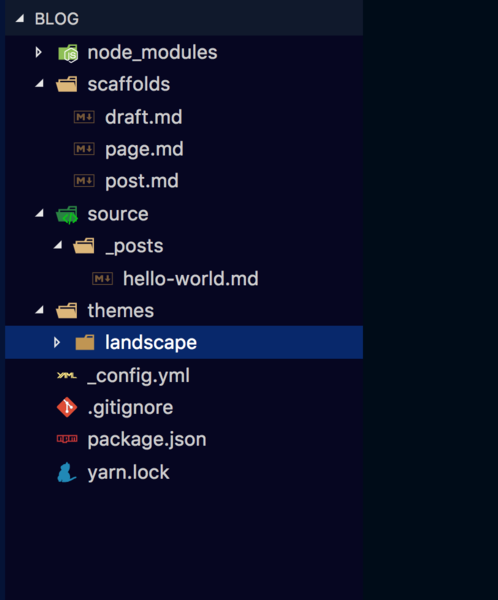Collapse the _posts folder arrow
This screenshot has width=498, height=600.
(x=58, y=245)
